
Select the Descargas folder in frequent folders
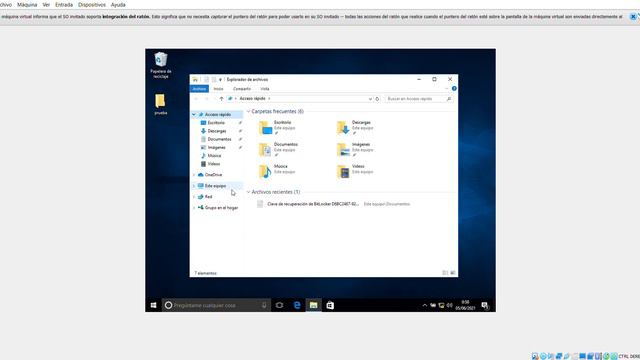click(x=356, y=127)
